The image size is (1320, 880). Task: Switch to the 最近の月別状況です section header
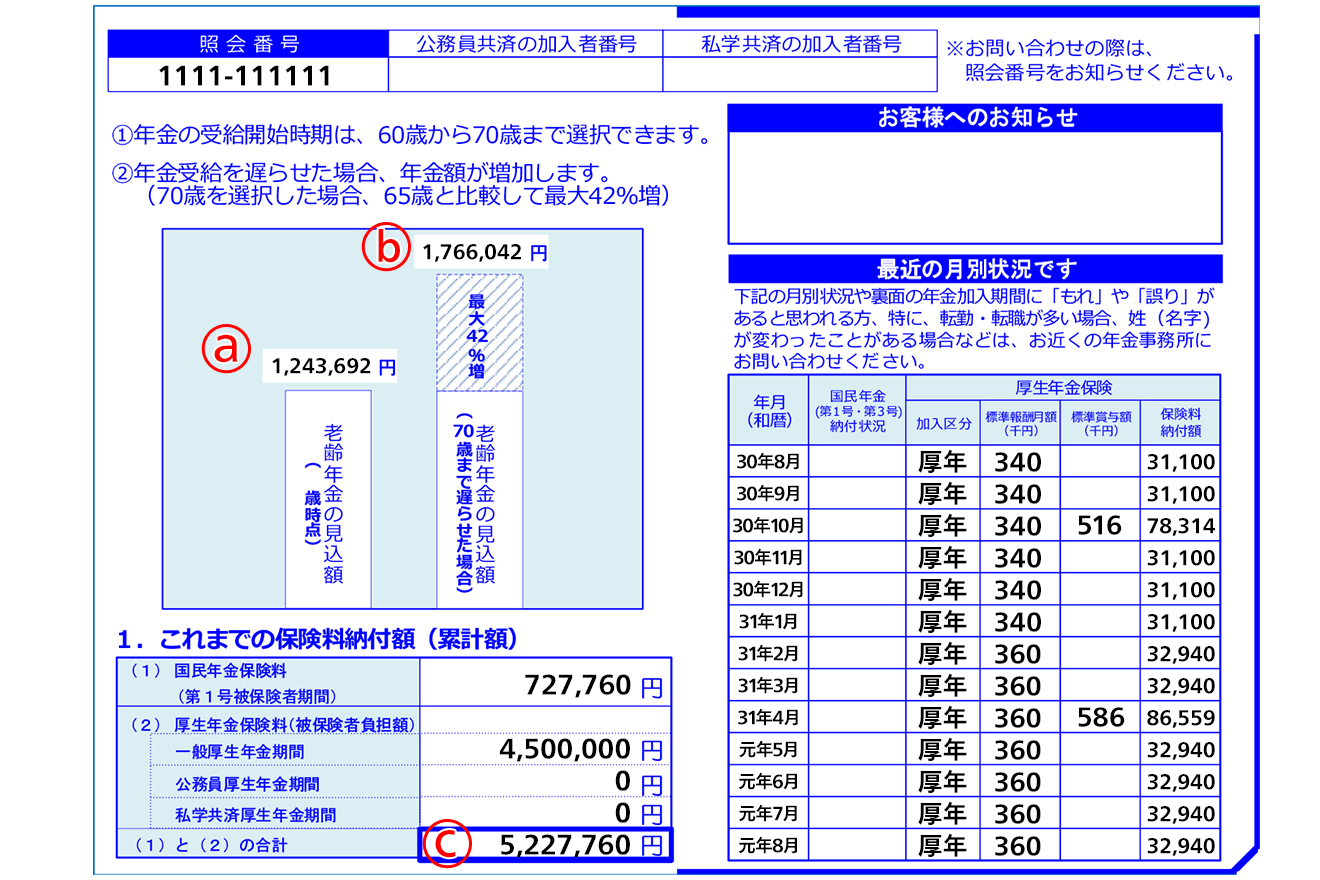[975, 269]
